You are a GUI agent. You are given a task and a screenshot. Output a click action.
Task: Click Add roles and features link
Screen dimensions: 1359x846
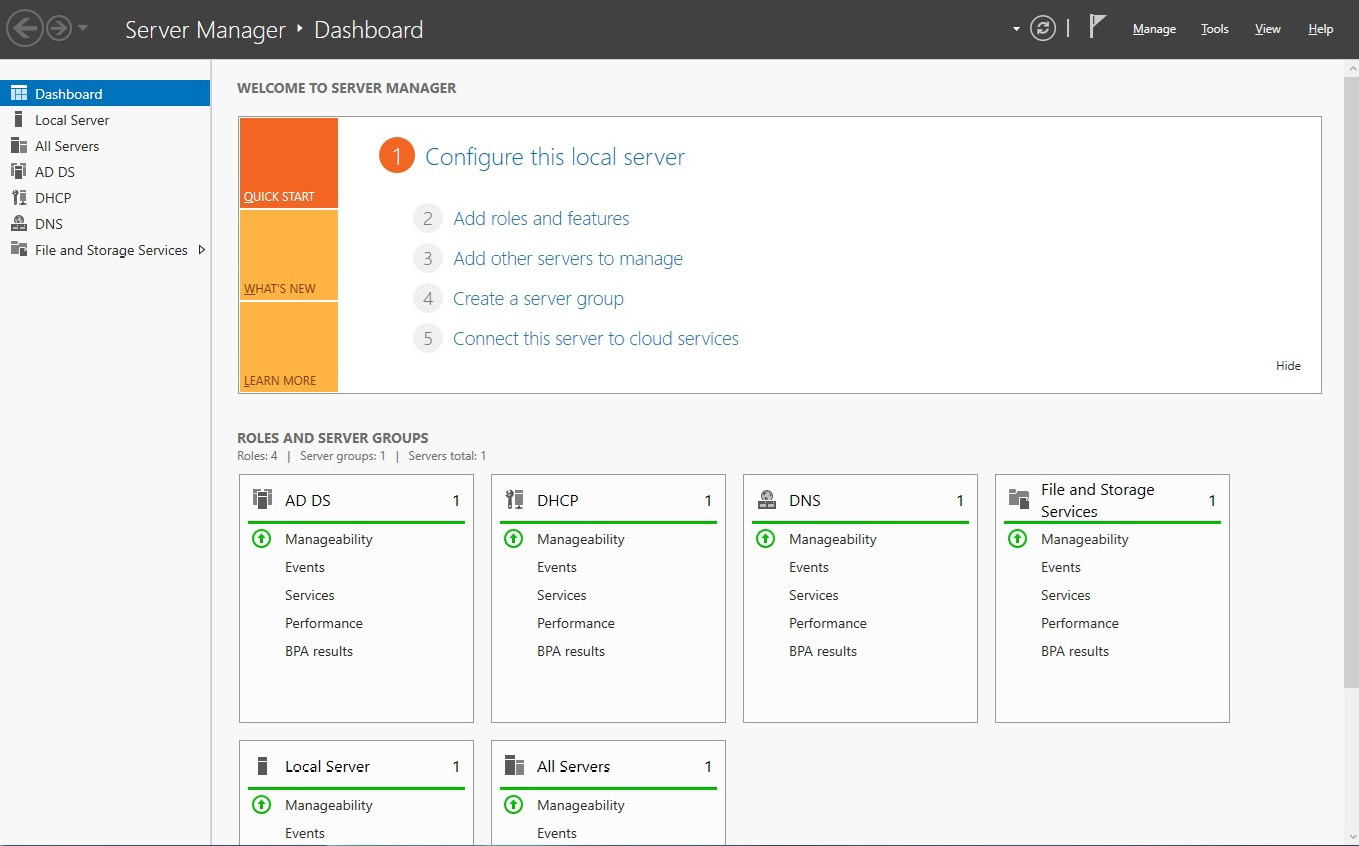click(x=541, y=218)
